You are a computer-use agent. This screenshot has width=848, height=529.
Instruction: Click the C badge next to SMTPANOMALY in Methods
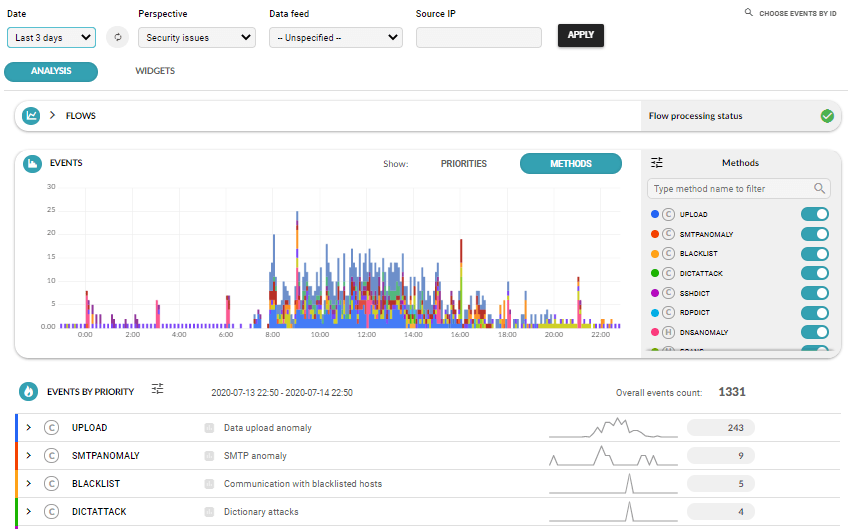click(668, 234)
